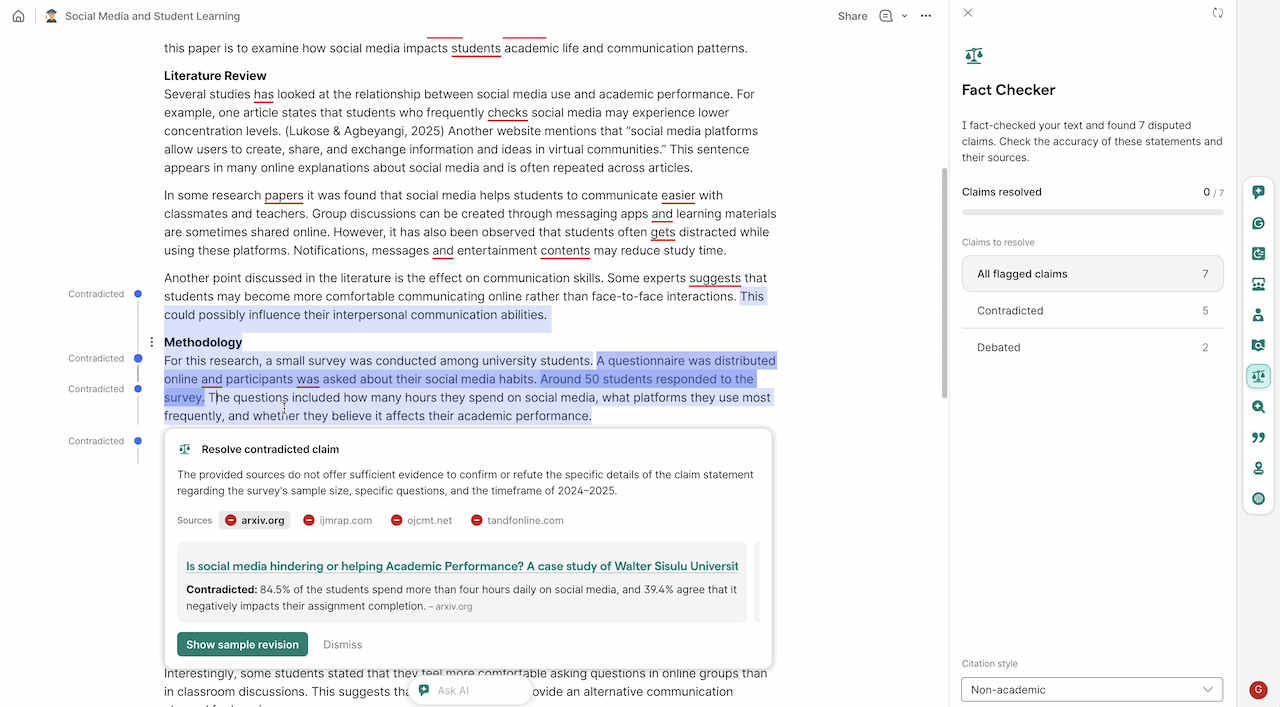Select the person-with-heart humanizer icon
The height and width of the screenshot is (707, 1280).
pos(1258,313)
